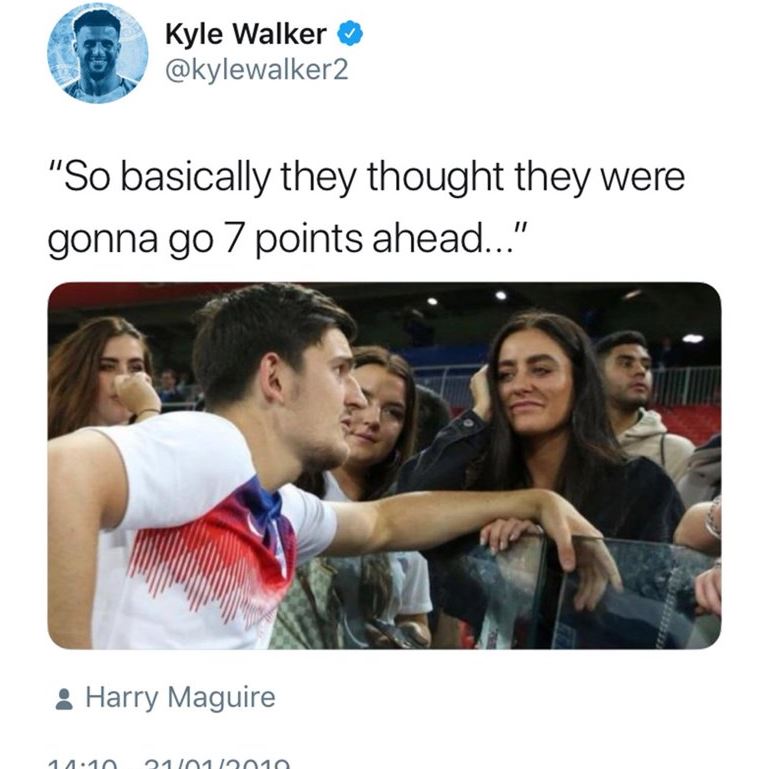769x769 pixels.
Task: Click the tweet's 31/01/2019 date
Action: coord(217,764)
